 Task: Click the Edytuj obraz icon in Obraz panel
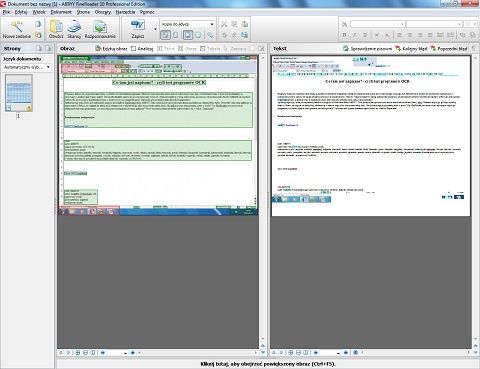pyautogui.click(x=98, y=48)
